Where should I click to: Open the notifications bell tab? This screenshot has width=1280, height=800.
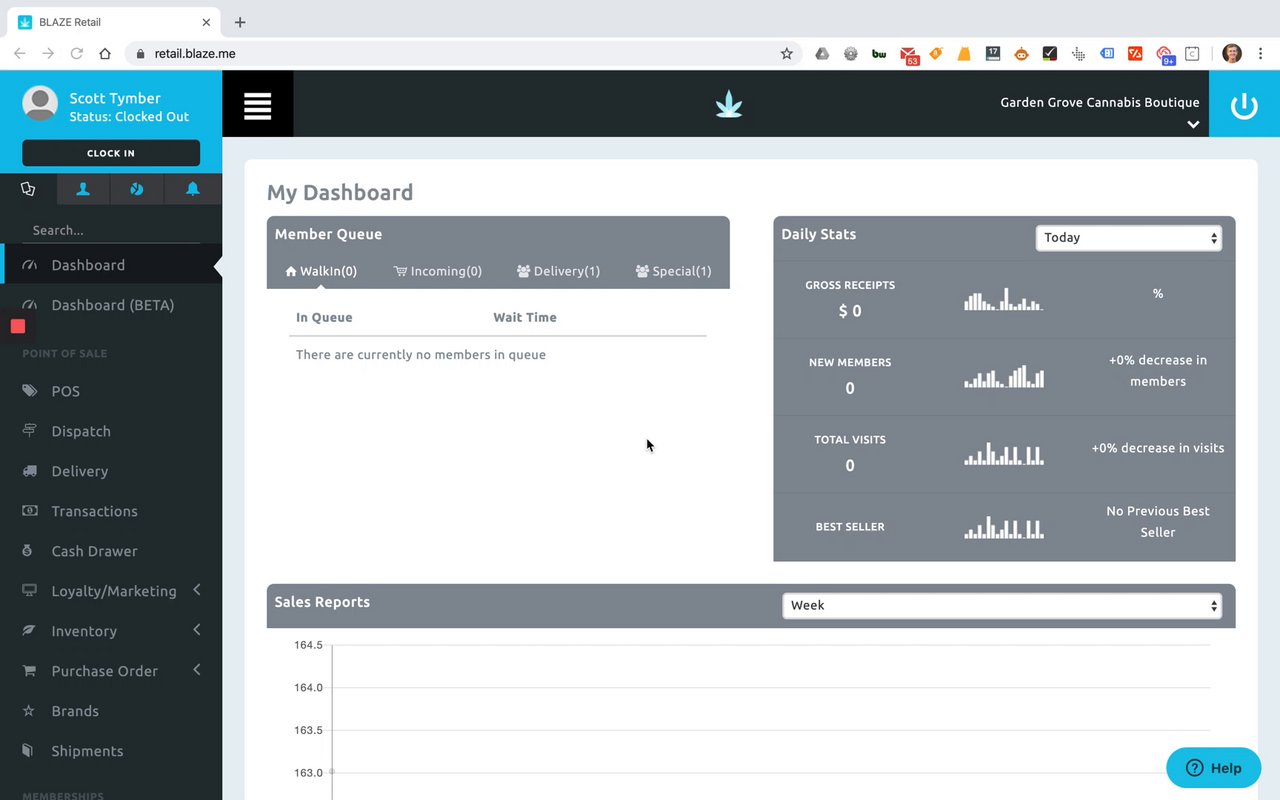192,189
